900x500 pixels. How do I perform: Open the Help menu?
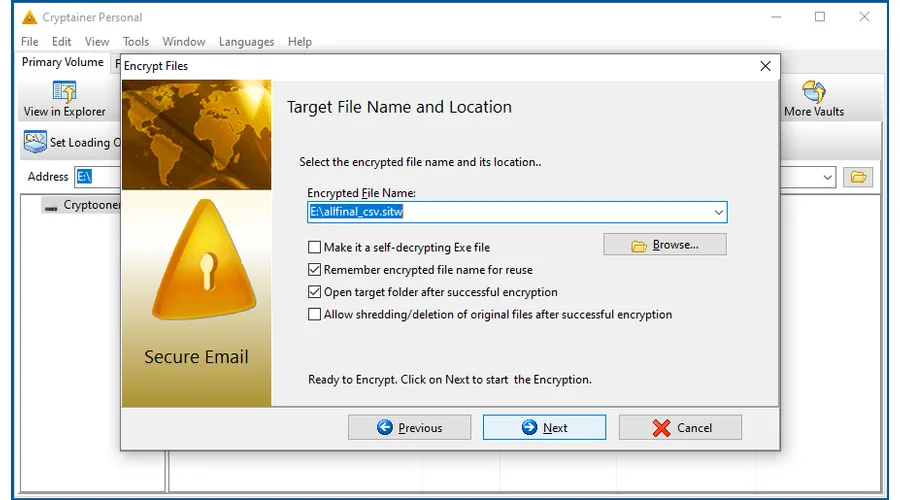300,42
